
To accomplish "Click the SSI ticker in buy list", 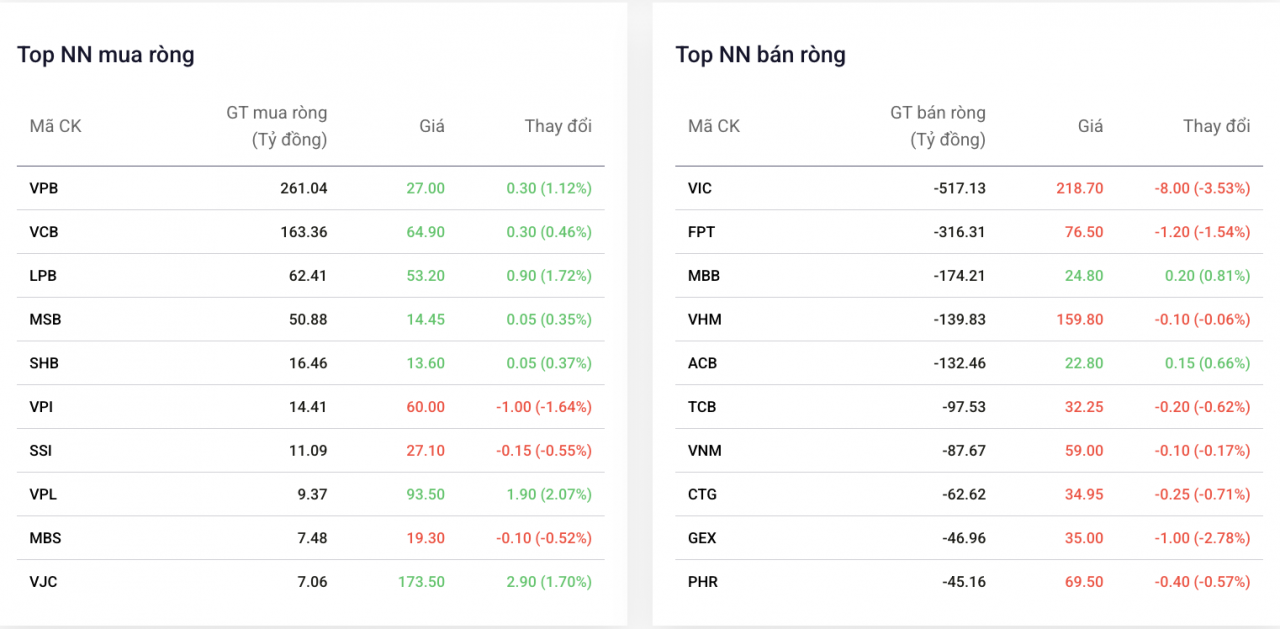I will (x=41, y=451).
